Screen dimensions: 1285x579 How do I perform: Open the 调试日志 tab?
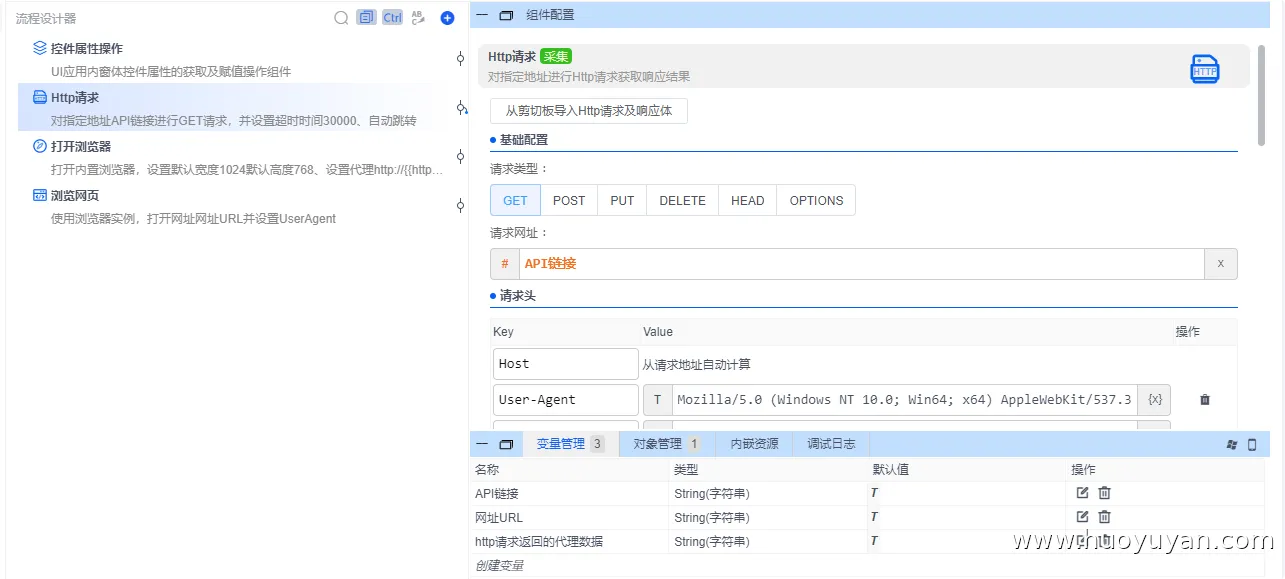pos(830,442)
